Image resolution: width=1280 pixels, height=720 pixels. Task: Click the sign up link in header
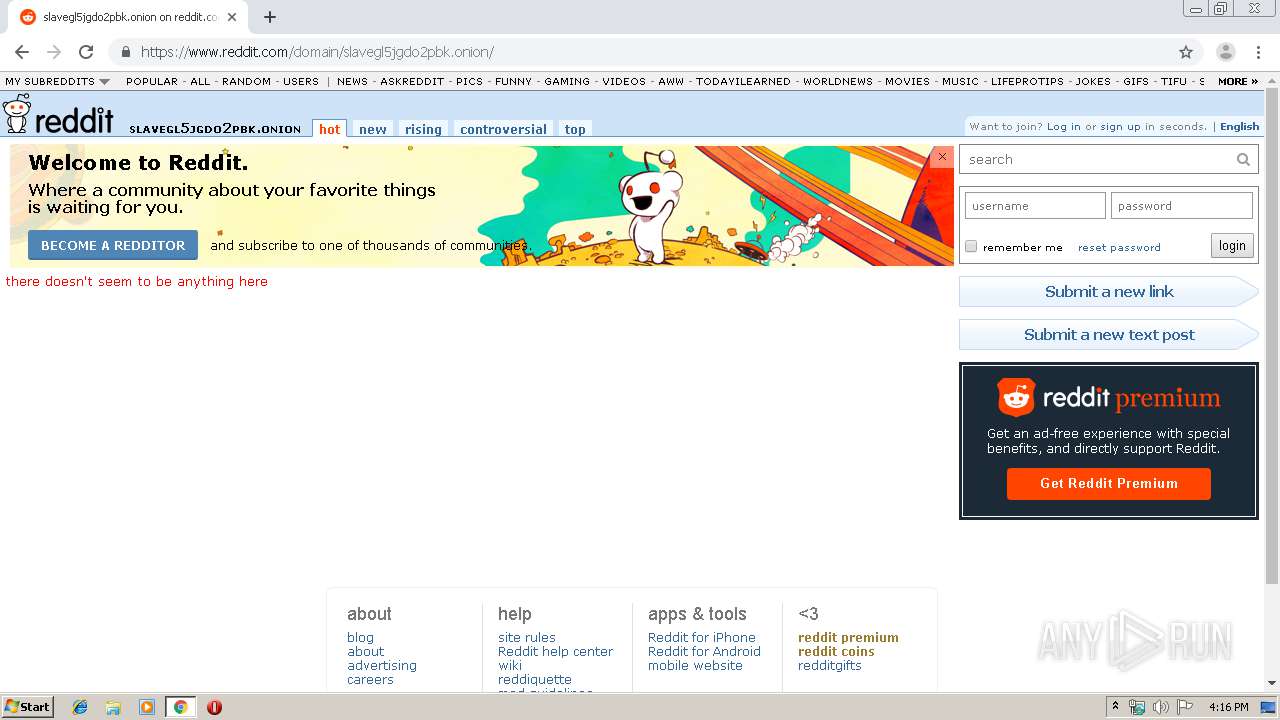click(1120, 126)
